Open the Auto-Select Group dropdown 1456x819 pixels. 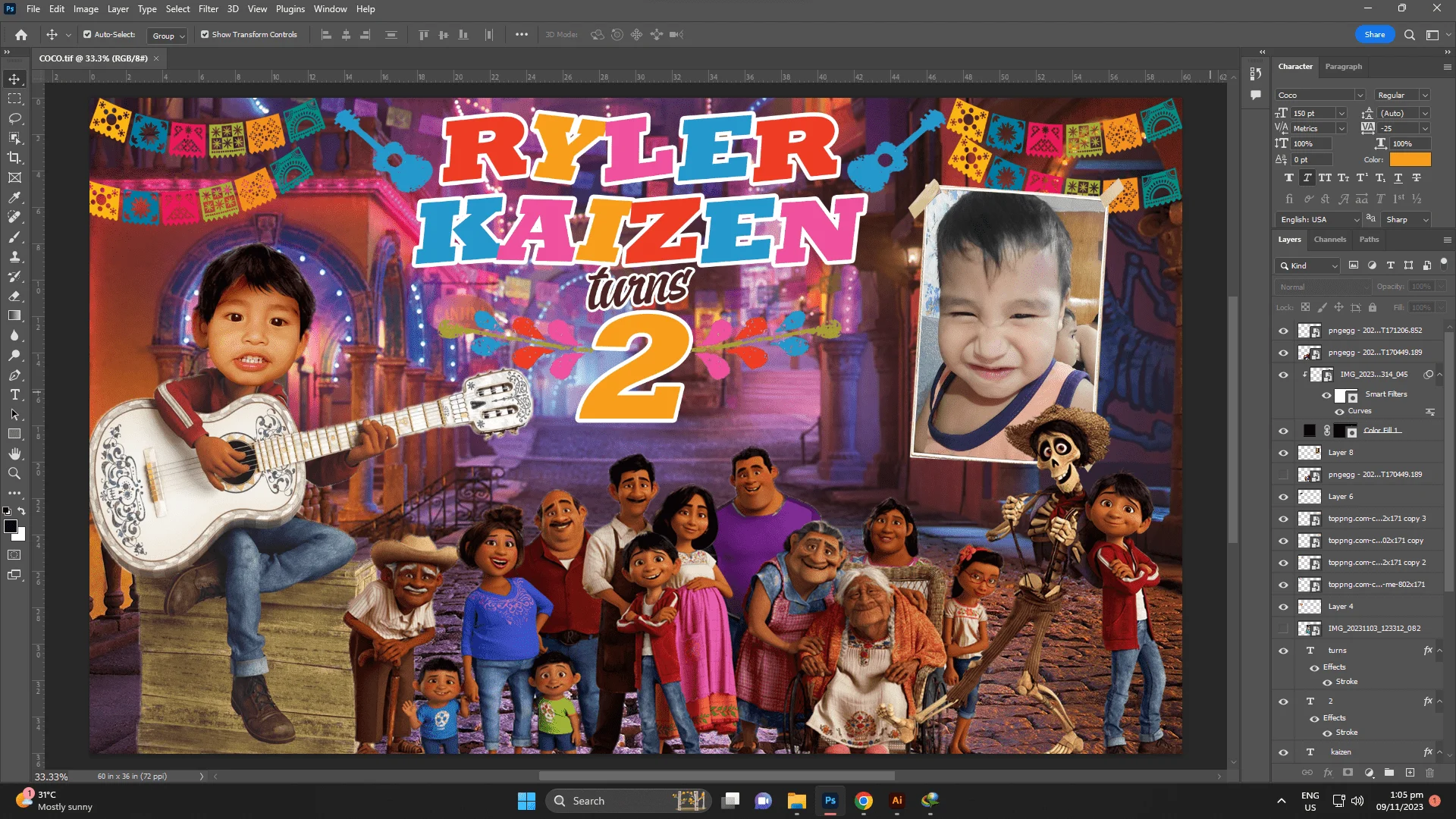(x=167, y=36)
